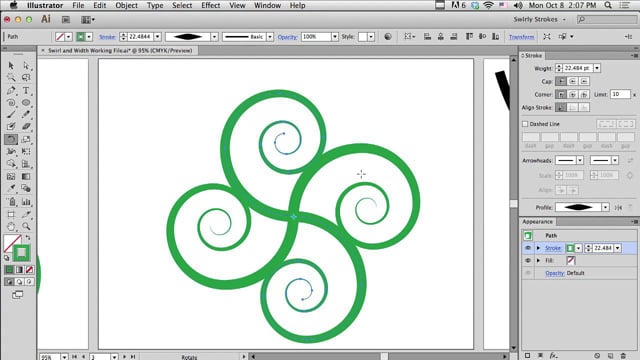This screenshot has height=360, width=640.
Task: Select the Hand tool
Action: [x=11, y=226]
